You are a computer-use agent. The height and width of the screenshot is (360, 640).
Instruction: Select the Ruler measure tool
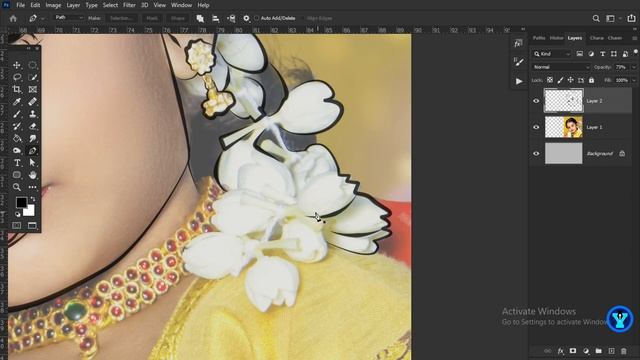(x=33, y=102)
